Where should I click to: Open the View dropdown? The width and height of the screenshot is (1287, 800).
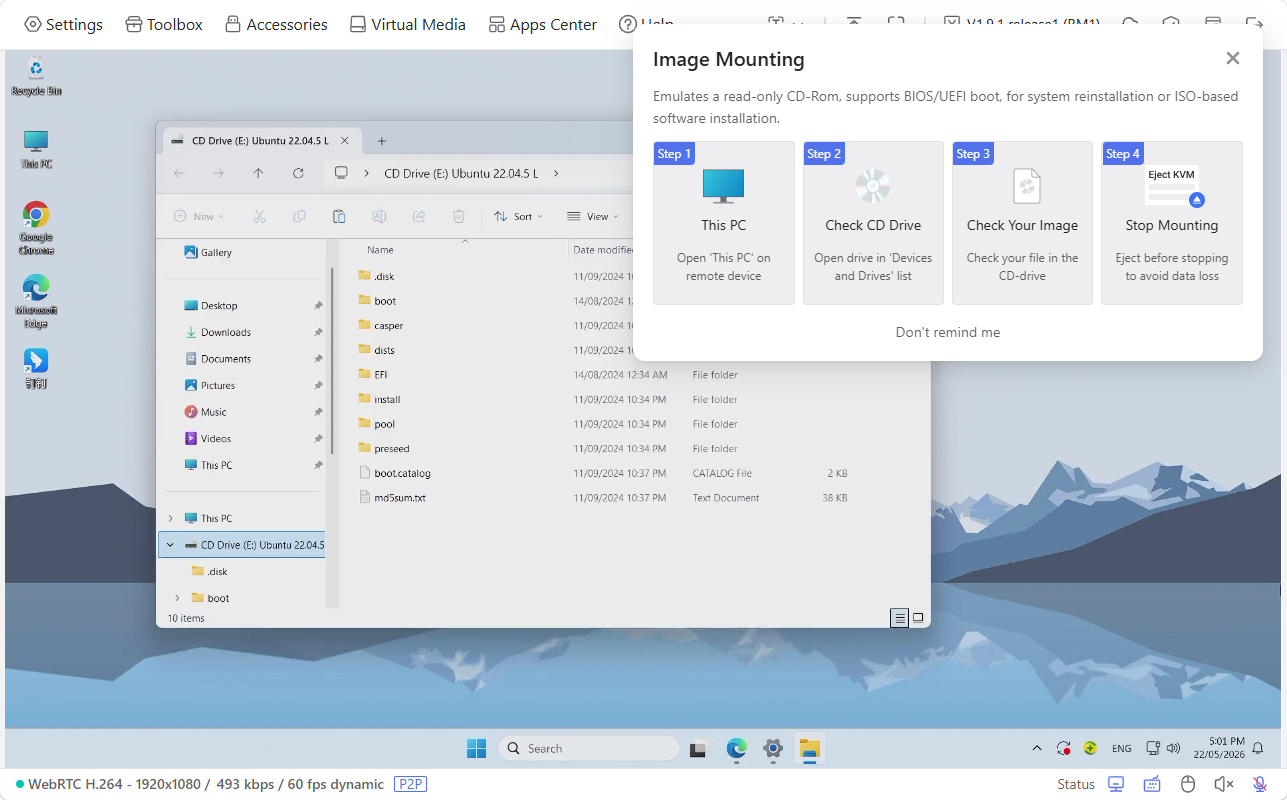pyautogui.click(x=592, y=216)
